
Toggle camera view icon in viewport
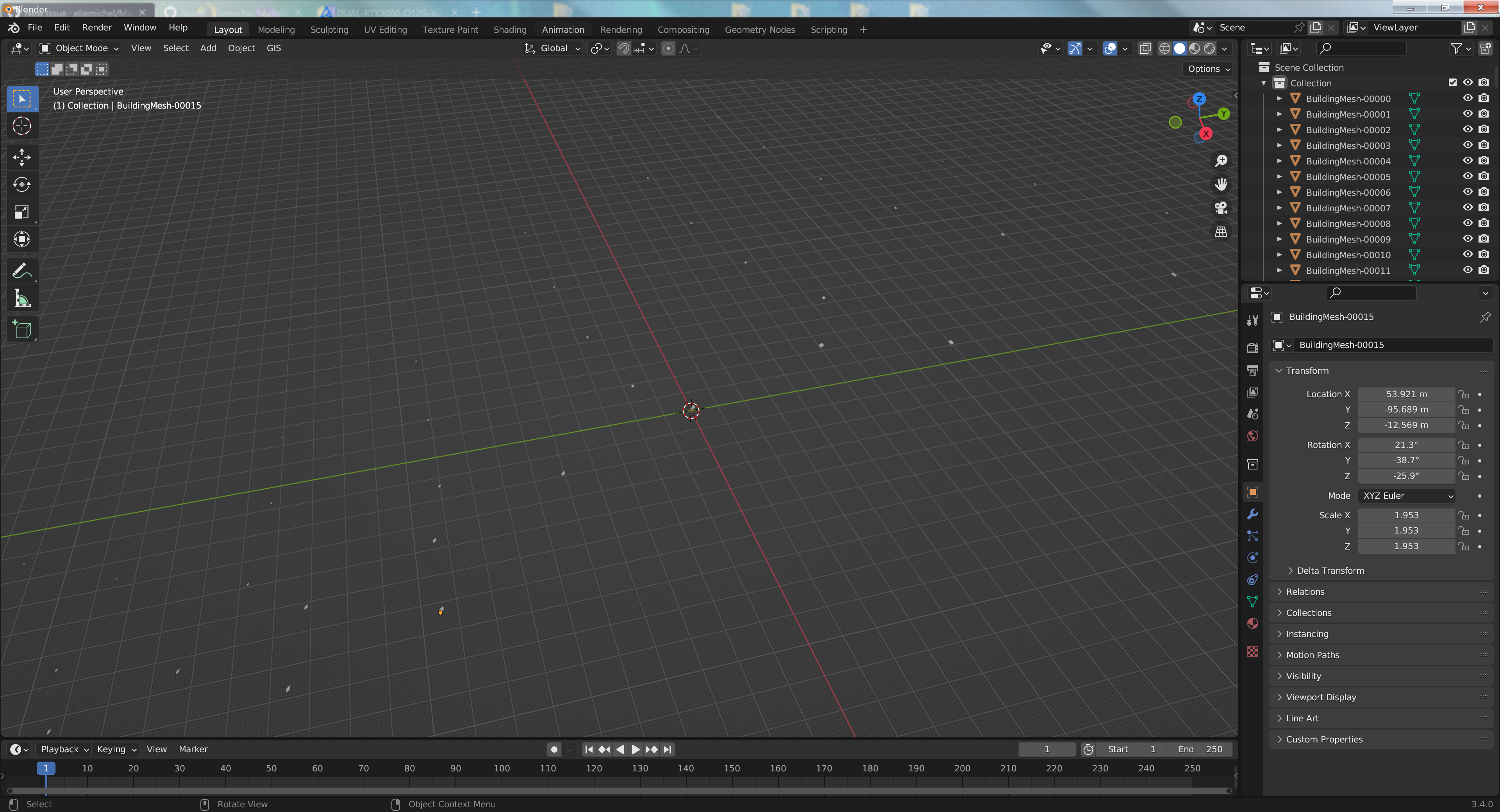pyautogui.click(x=1220, y=208)
